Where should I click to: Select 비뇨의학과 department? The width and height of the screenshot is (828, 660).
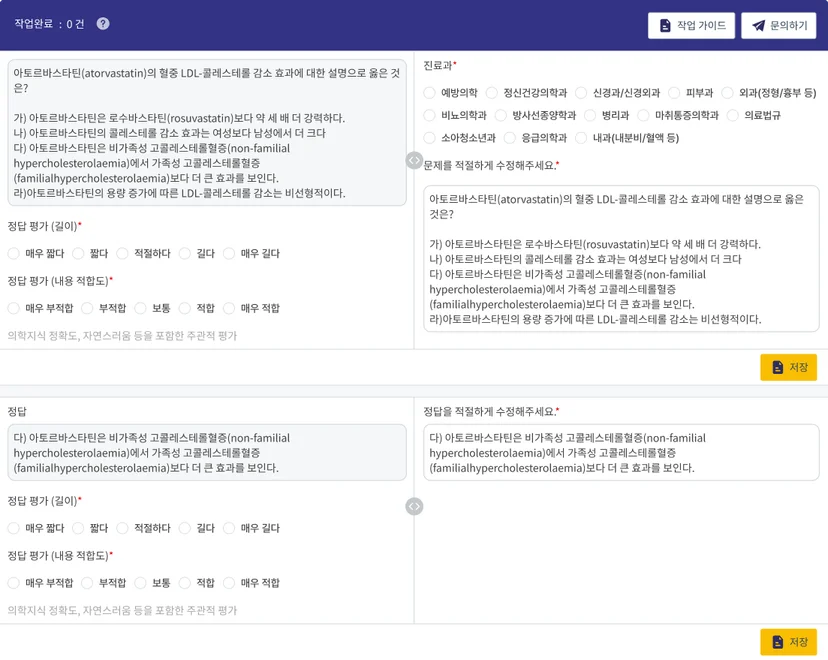[429, 115]
